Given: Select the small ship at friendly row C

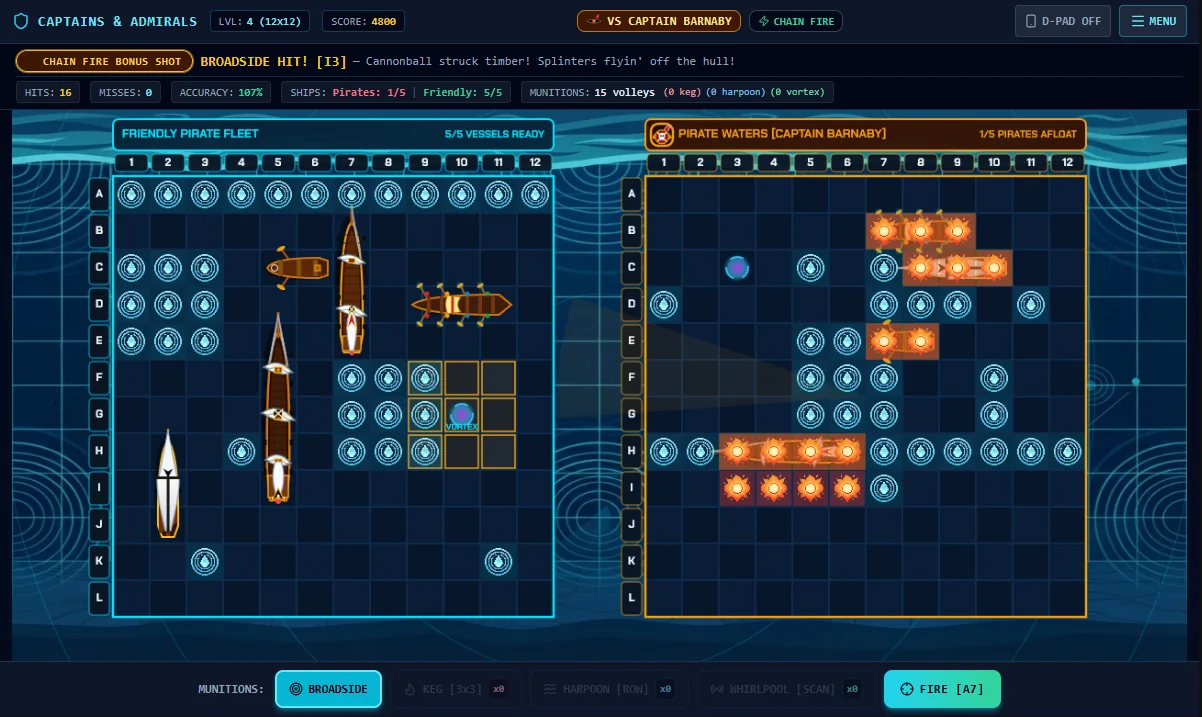Looking at the screenshot, I should (x=298, y=268).
